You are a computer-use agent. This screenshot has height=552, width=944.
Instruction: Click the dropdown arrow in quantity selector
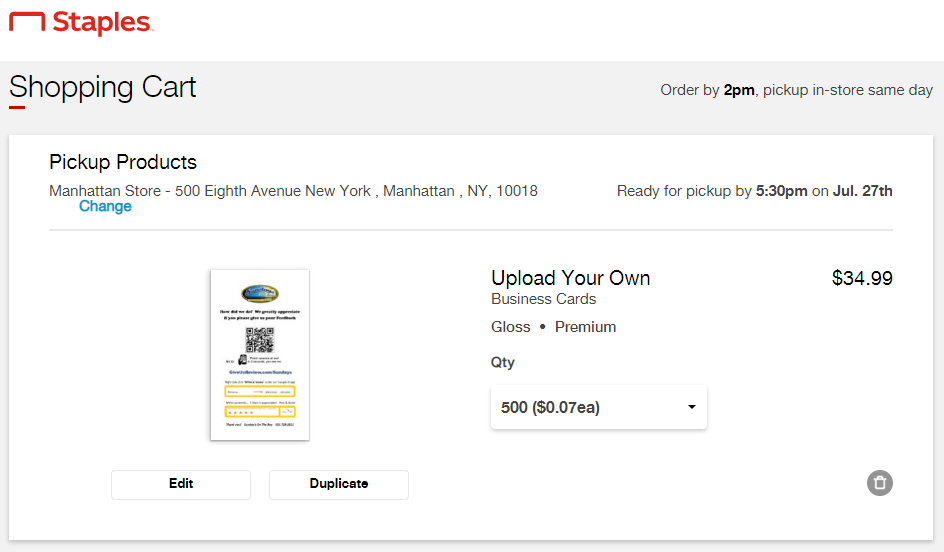click(691, 408)
